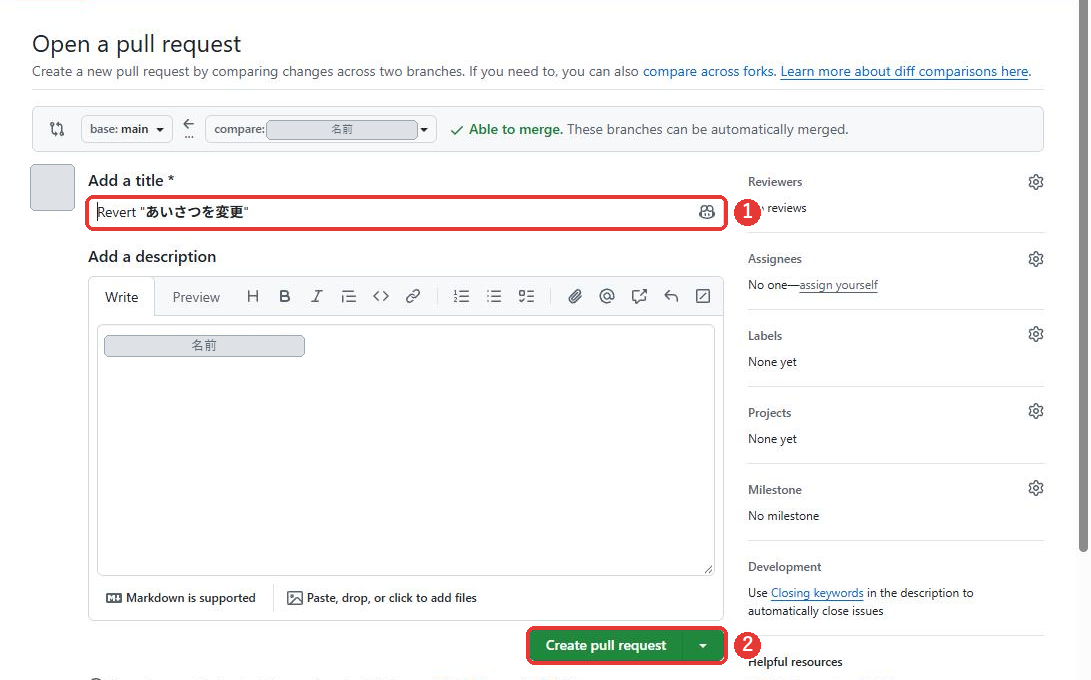The height and width of the screenshot is (680, 1091).
Task: Open Learn more about diff comparisons link
Action: [905, 71]
